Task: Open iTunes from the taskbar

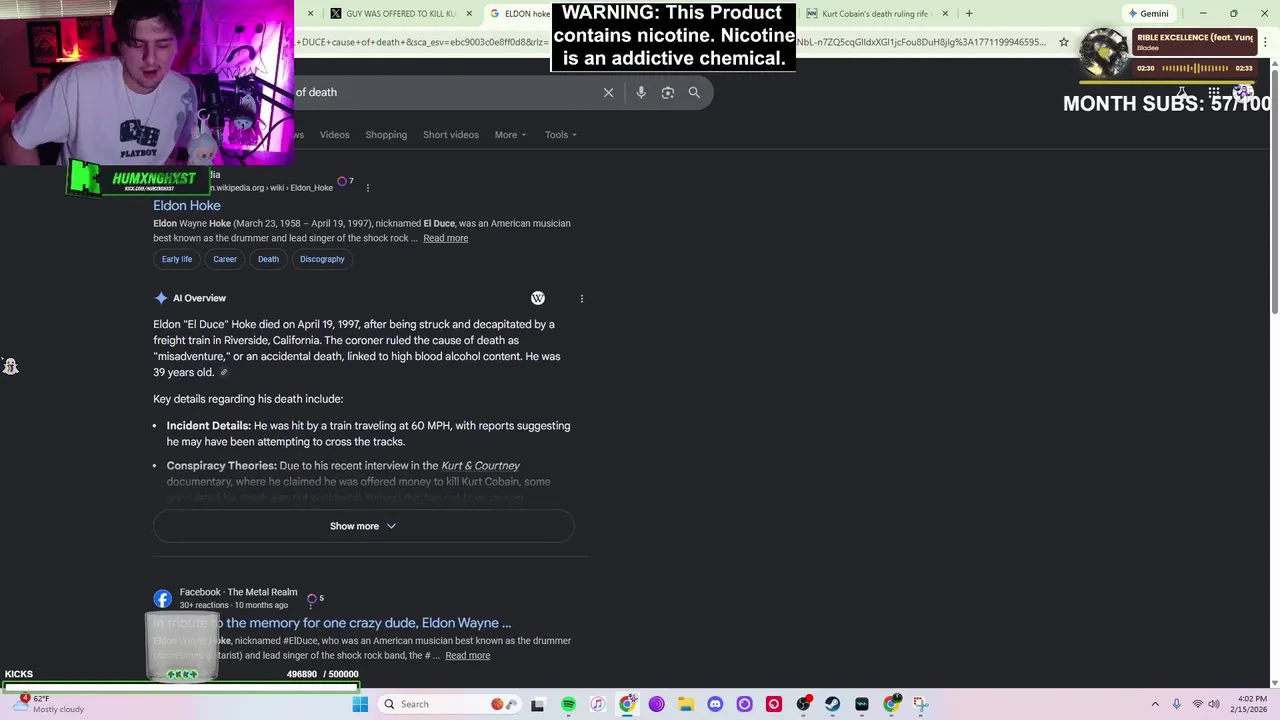Action: (x=597, y=704)
